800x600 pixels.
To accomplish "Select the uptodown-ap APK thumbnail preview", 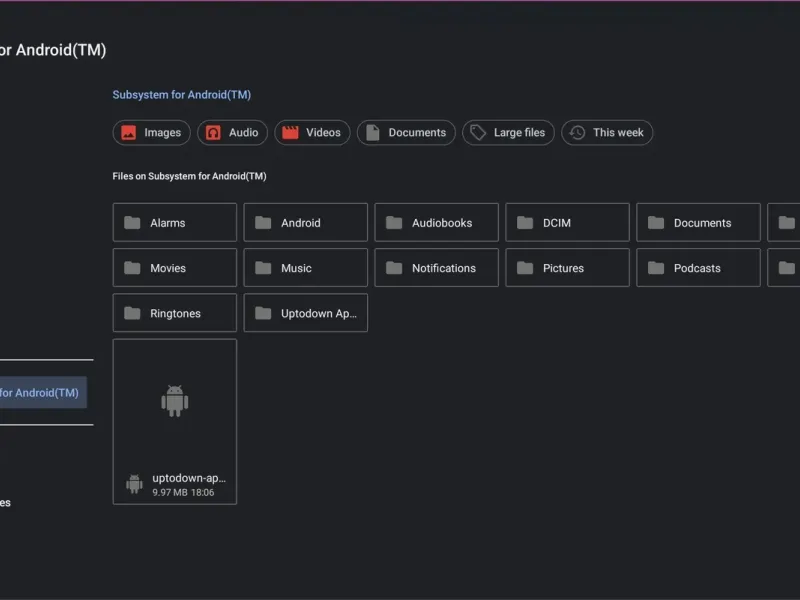I will pos(174,401).
